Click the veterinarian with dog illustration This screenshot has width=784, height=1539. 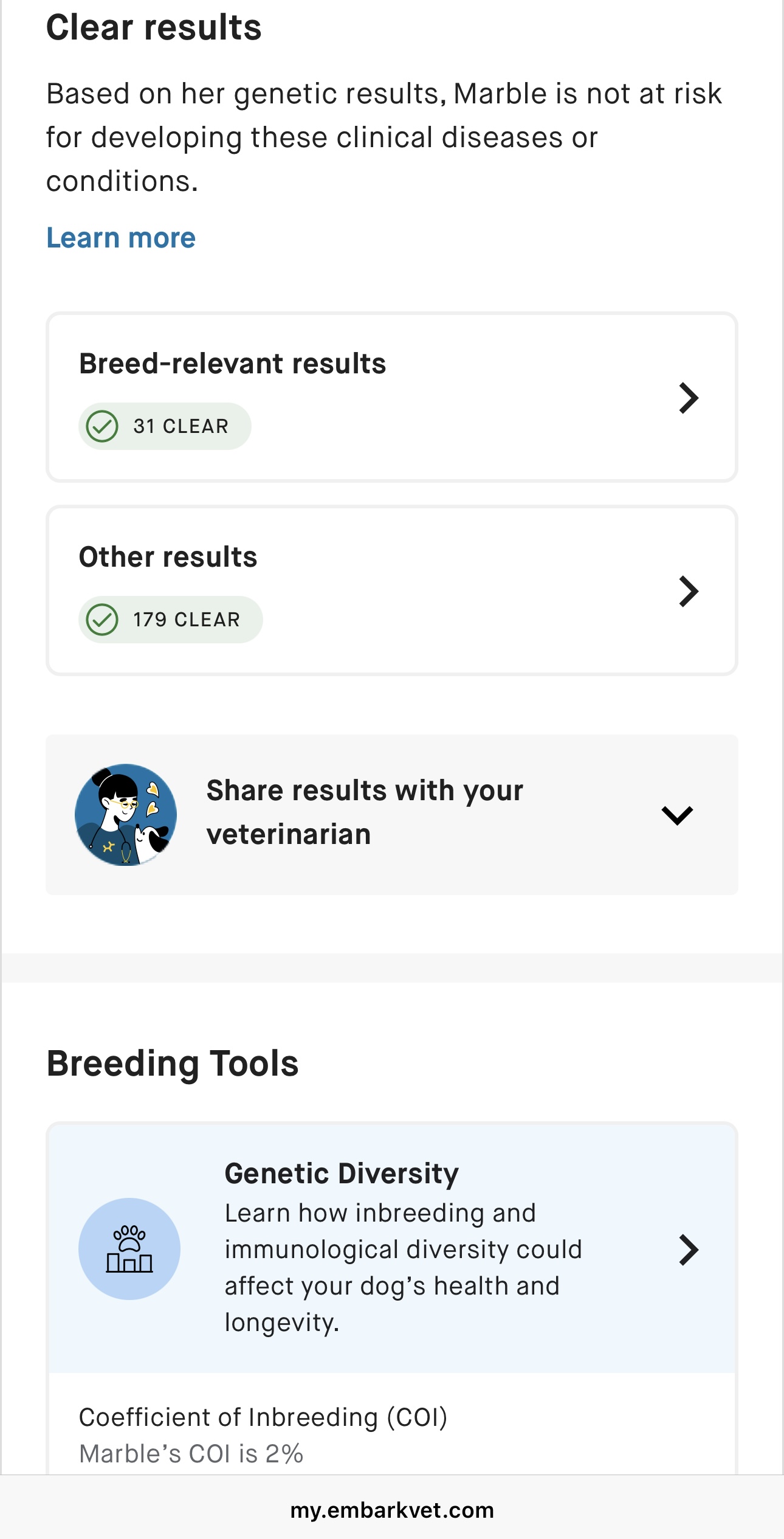(126, 815)
